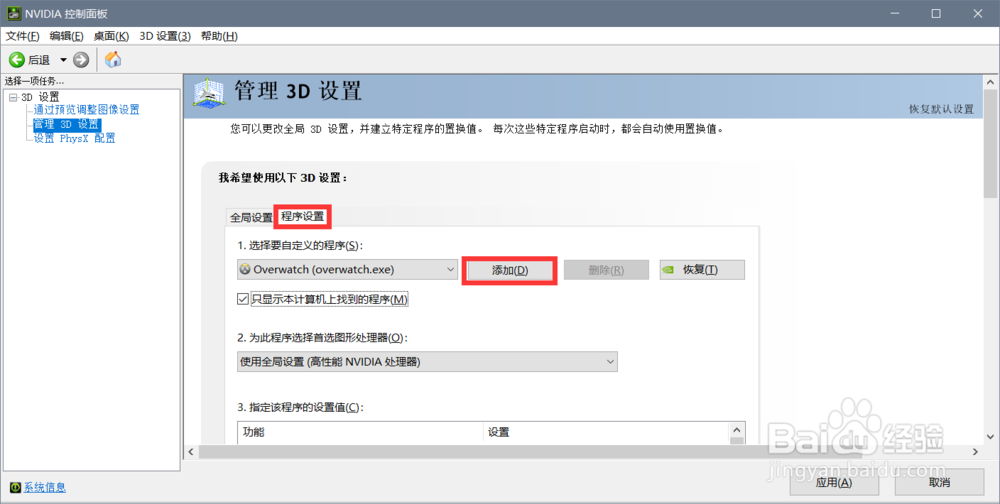Click the NVIDIA title bar icon
Image resolution: width=1000 pixels, height=504 pixels.
click(x=14, y=13)
